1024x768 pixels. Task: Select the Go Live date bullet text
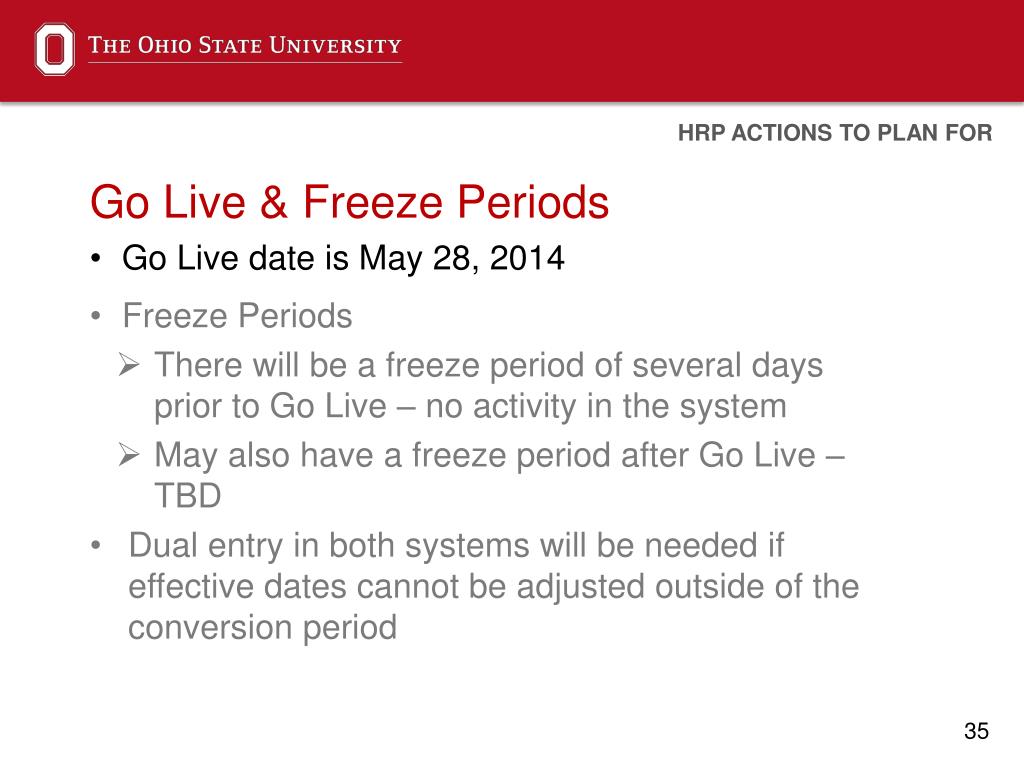tap(343, 259)
